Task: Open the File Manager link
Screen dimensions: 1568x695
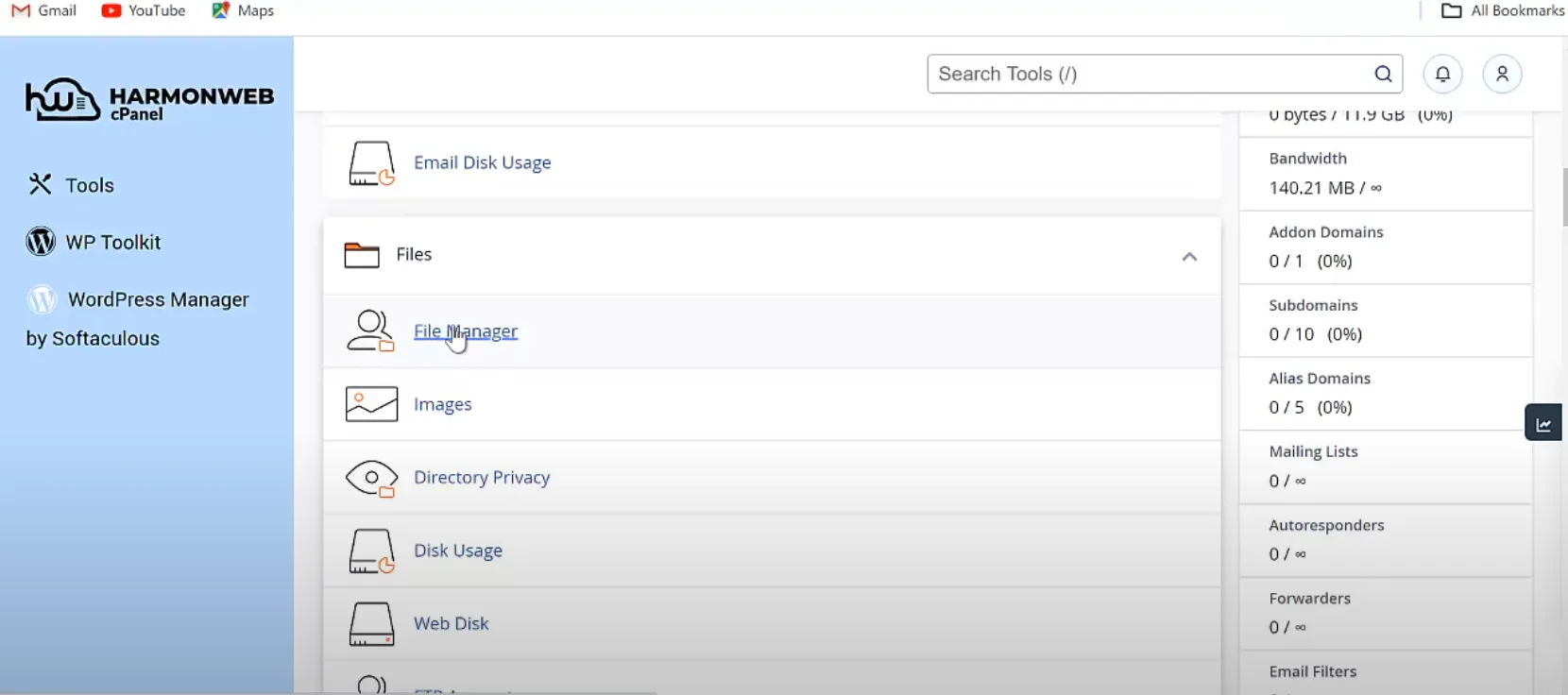Action: (466, 331)
